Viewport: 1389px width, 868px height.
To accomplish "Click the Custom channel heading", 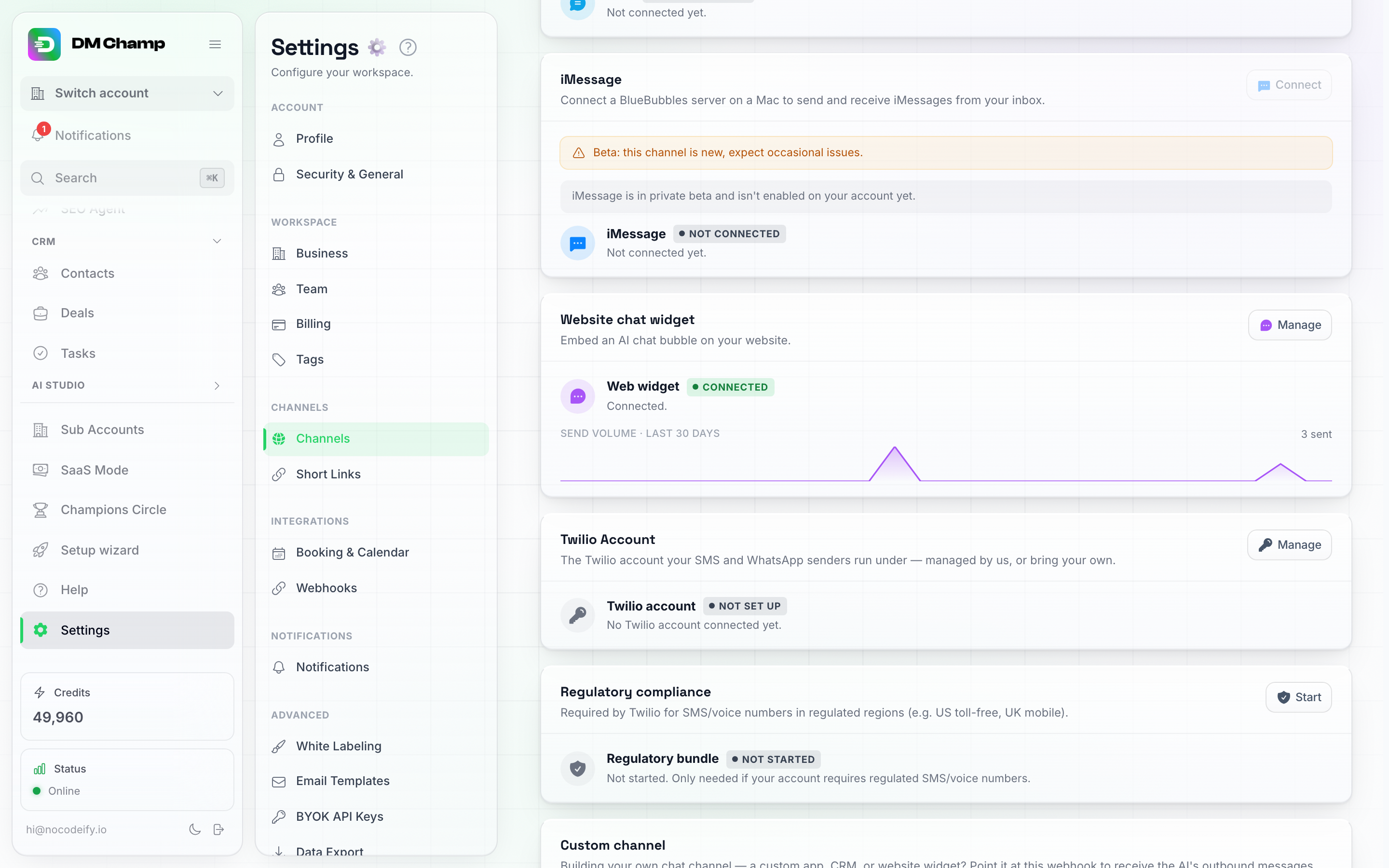I will (613, 845).
